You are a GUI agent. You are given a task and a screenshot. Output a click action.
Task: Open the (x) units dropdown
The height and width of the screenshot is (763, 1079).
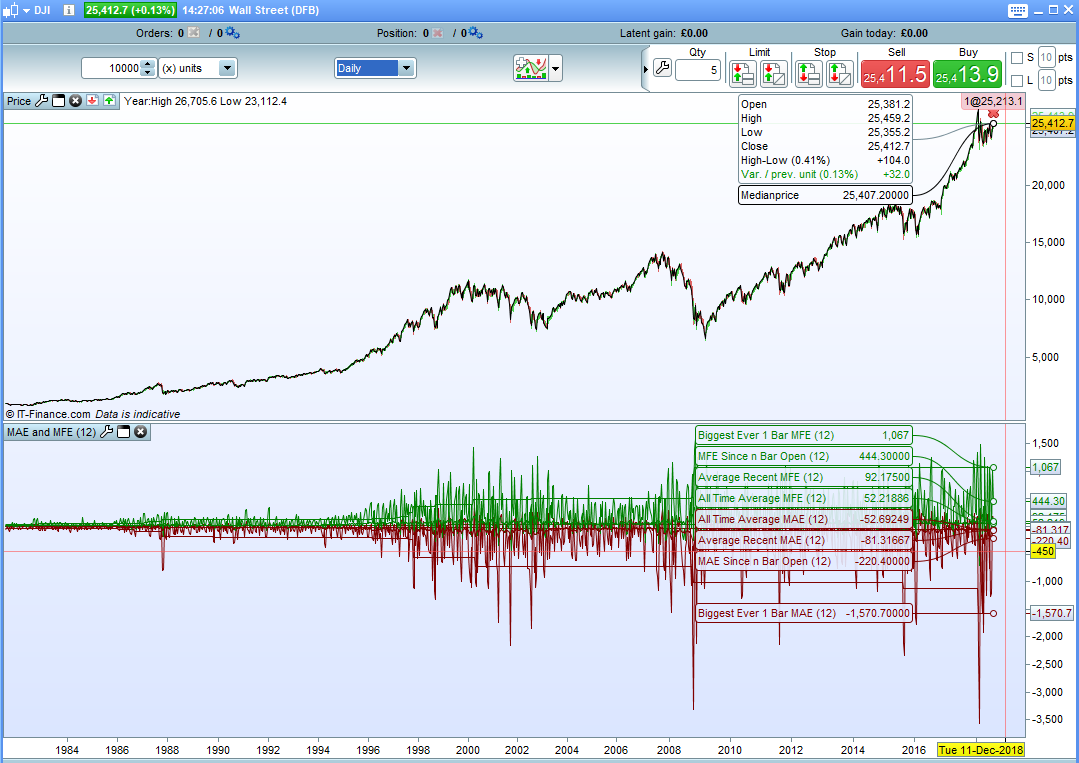click(x=198, y=68)
